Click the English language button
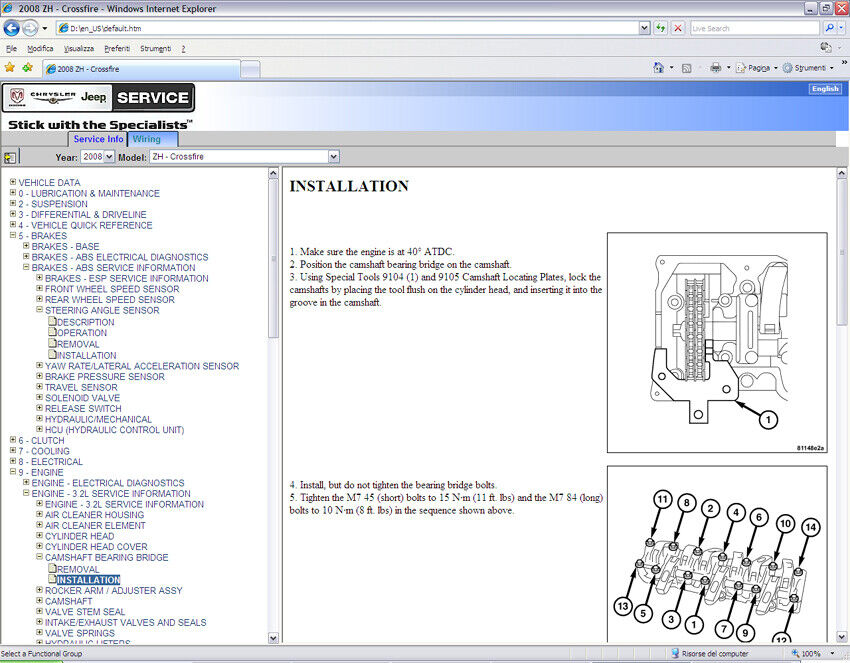Screen dimensions: 850x663 [824, 89]
